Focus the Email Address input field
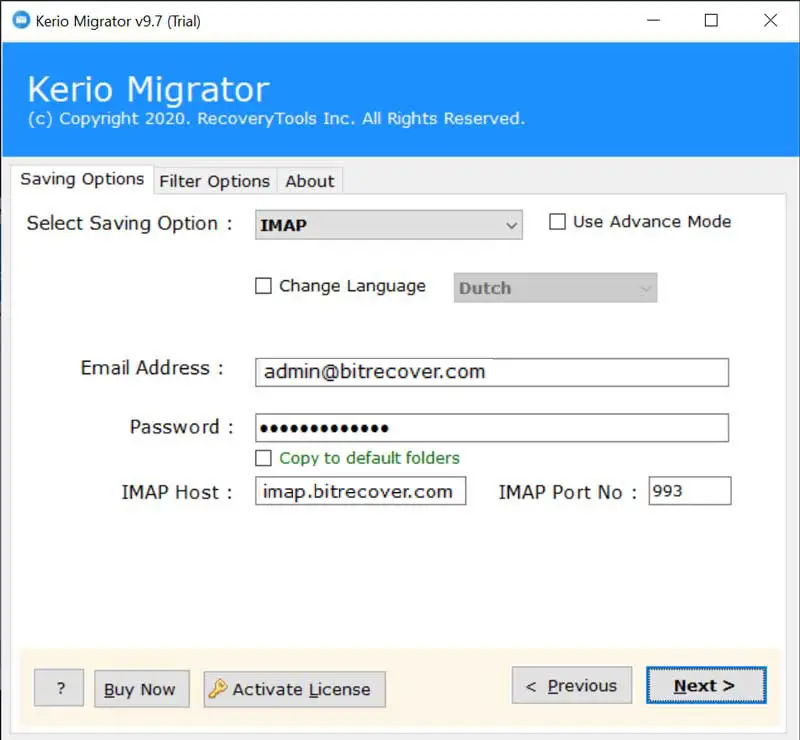The height and width of the screenshot is (740, 800). click(492, 372)
